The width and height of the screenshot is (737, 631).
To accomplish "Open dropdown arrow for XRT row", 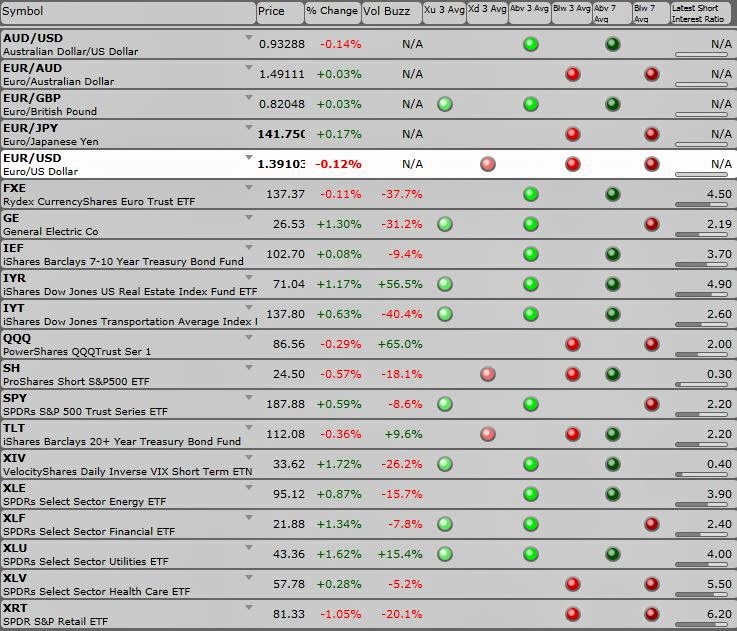I will tap(249, 608).
